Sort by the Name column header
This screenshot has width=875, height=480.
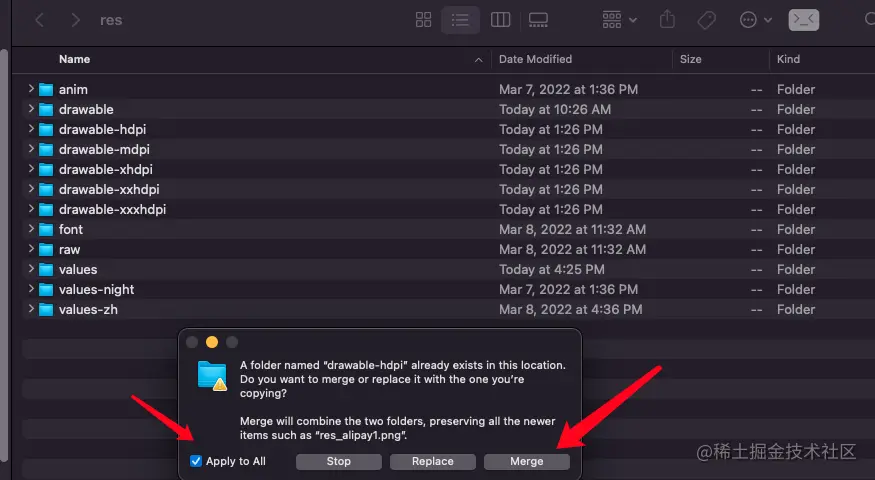74,59
